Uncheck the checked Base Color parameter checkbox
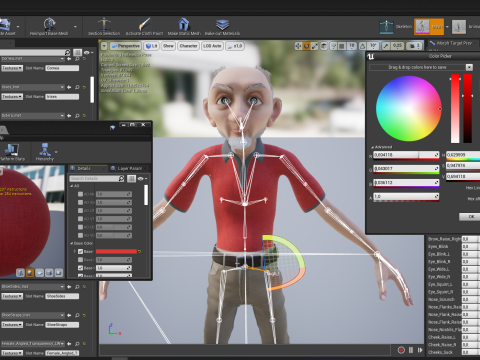The width and height of the screenshot is (480, 360). tap(80, 251)
